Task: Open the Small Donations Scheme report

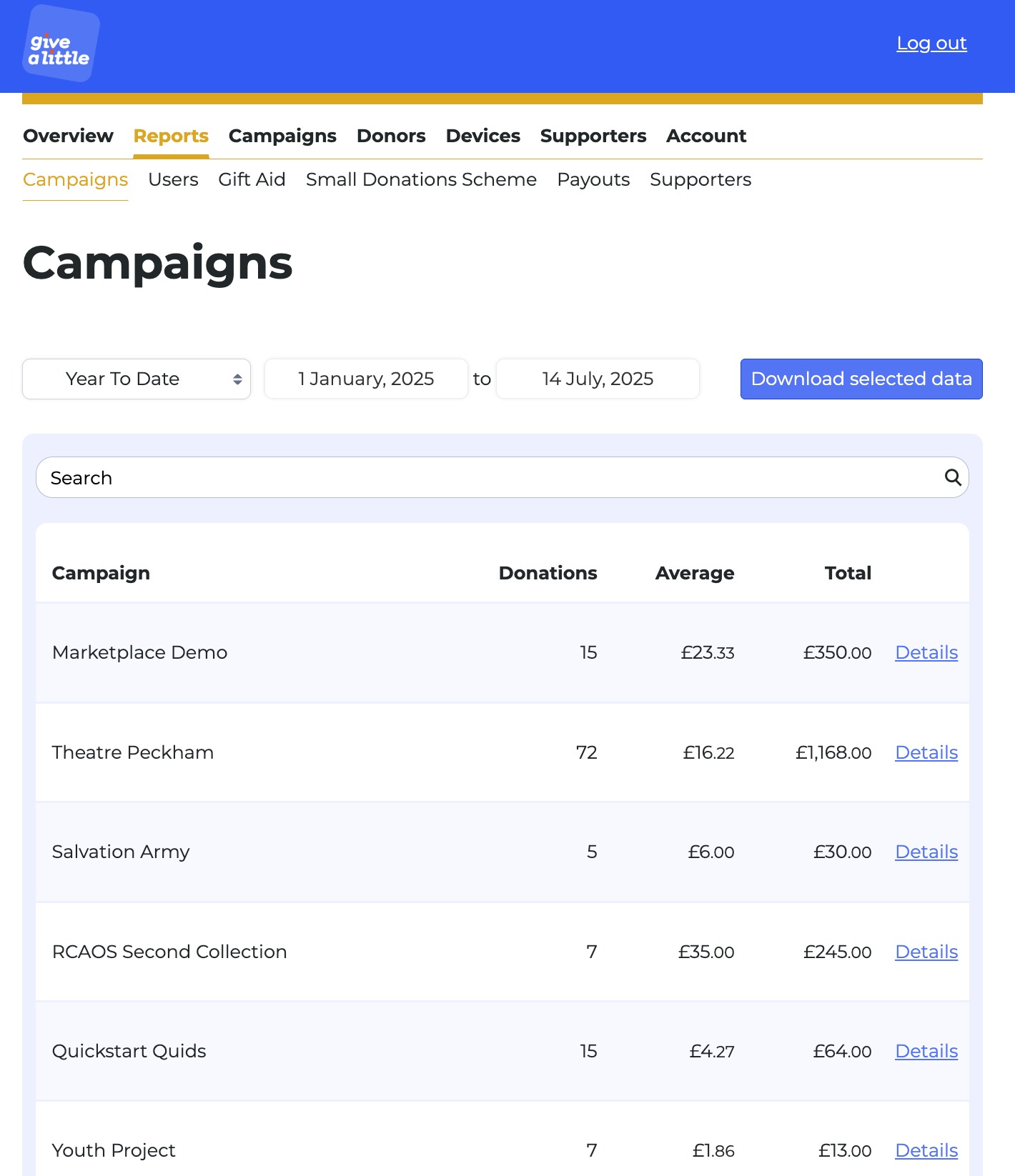Action: point(421,179)
